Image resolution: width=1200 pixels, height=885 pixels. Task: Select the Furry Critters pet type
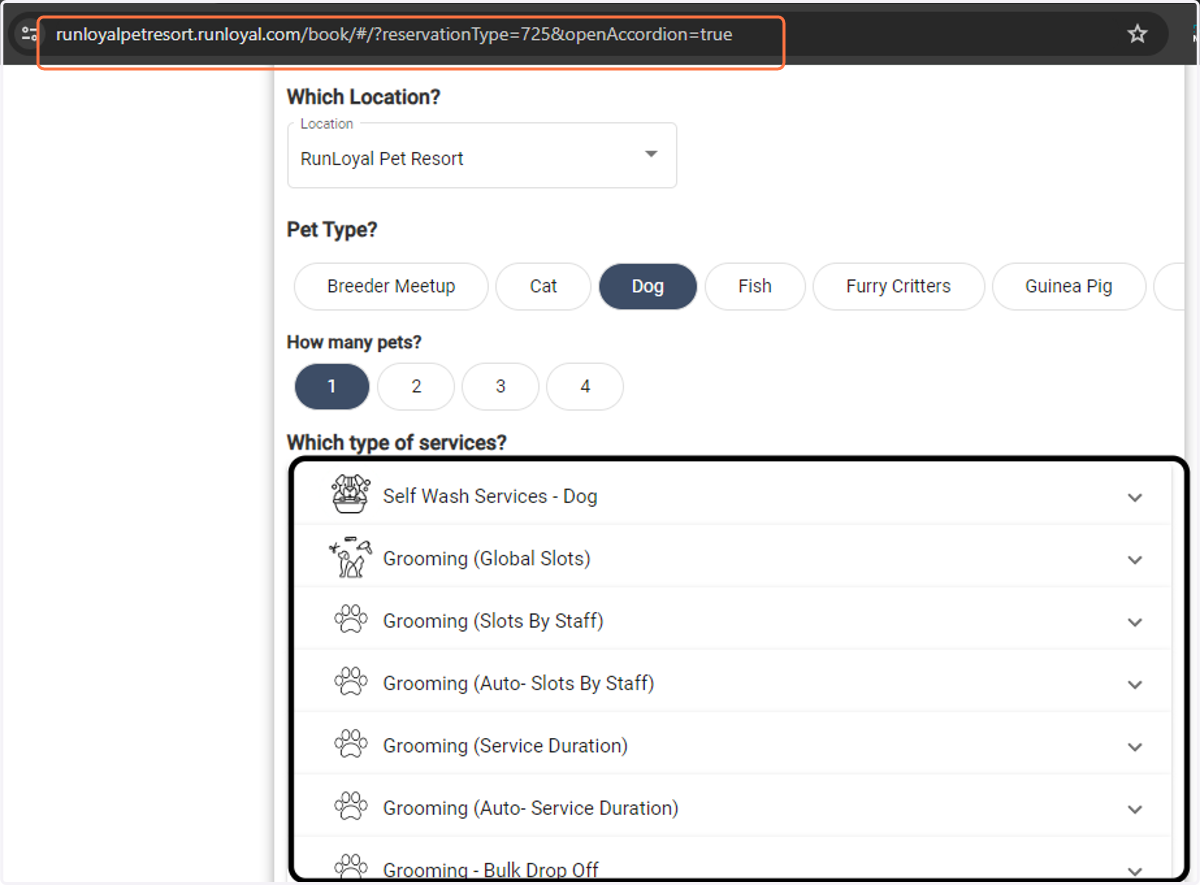point(899,286)
